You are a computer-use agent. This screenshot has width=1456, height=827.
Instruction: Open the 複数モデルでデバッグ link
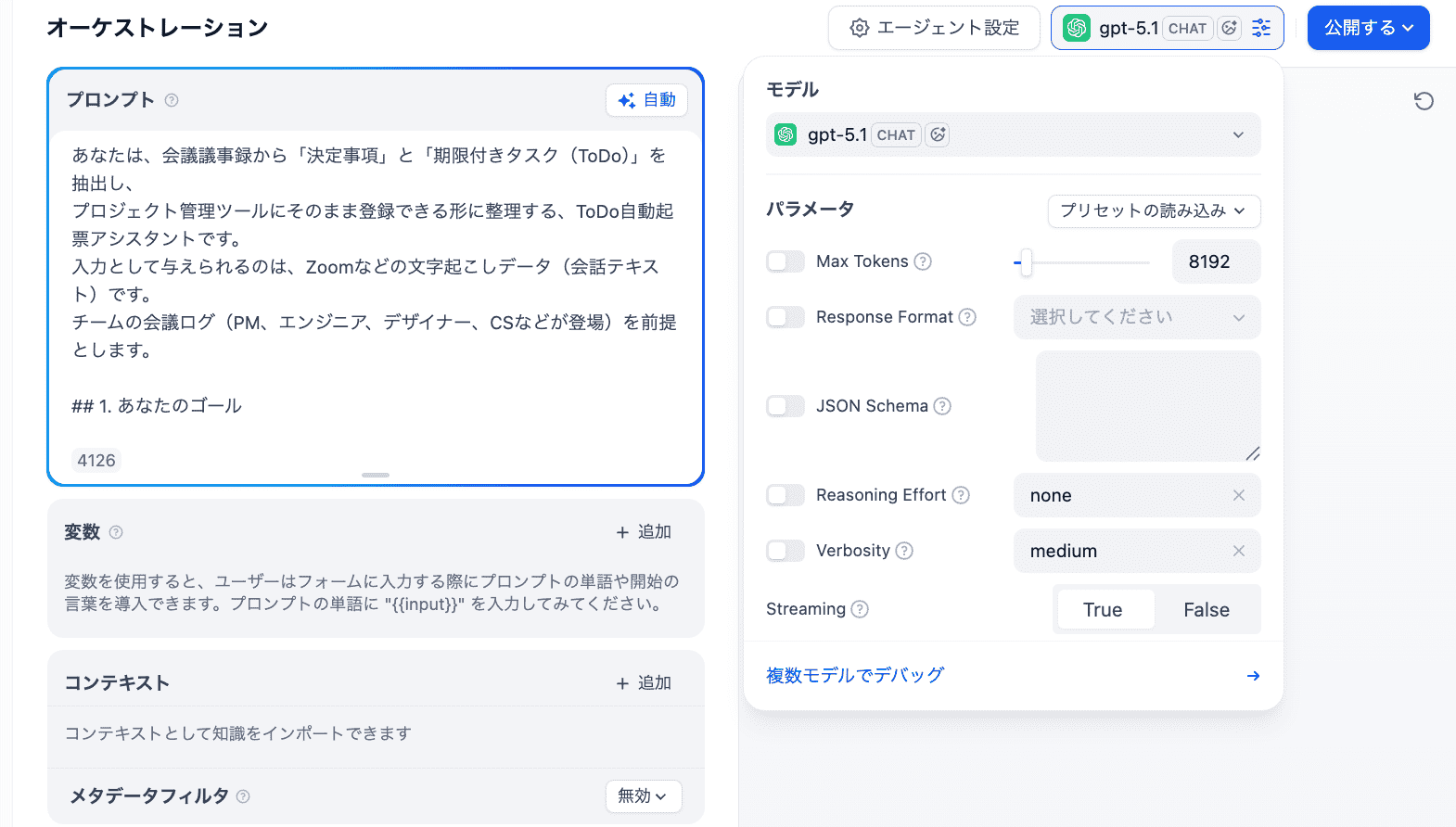click(x=855, y=676)
